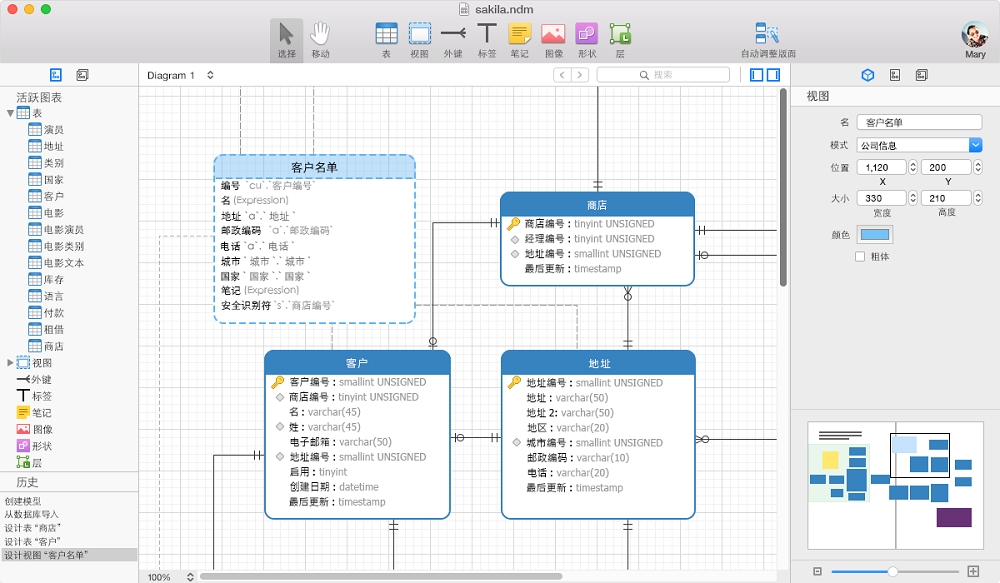Show the model tree icon in left panel
The width and height of the screenshot is (1000, 583).
tap(56, 75)
